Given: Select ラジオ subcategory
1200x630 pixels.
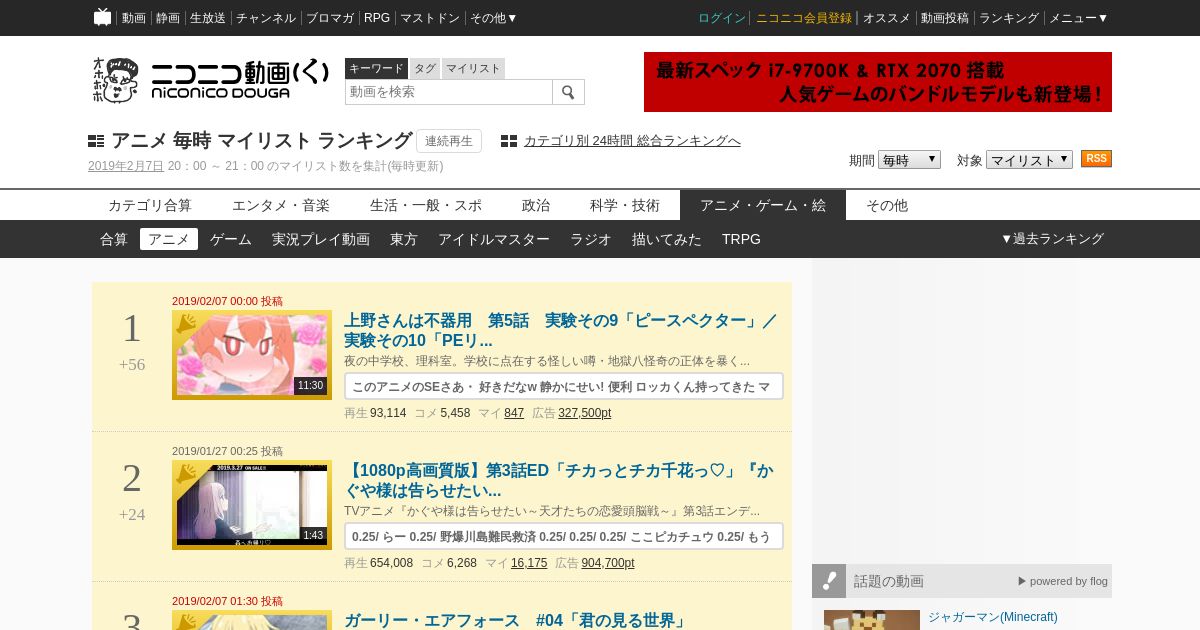Looking at the screenshot, I should coord(591,239).
